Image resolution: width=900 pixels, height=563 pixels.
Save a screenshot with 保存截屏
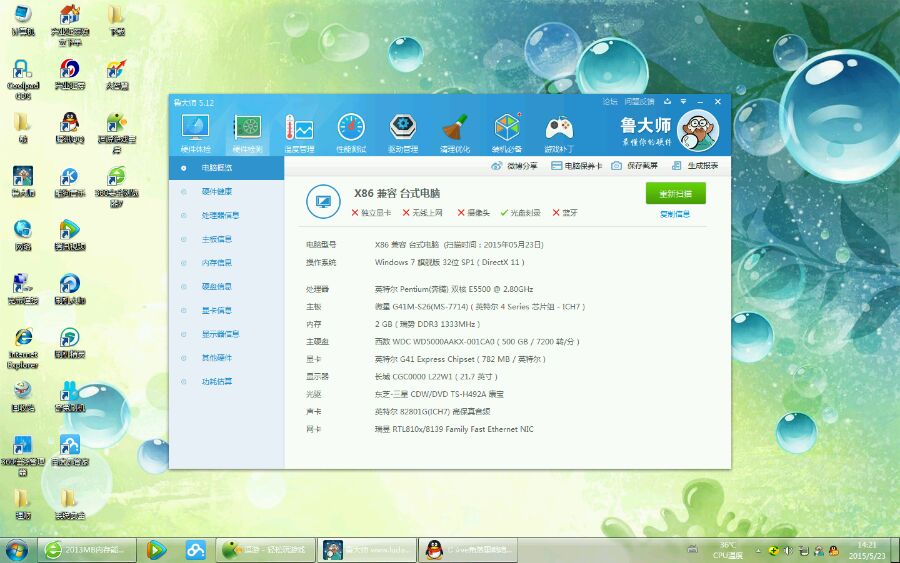(634, 166)
